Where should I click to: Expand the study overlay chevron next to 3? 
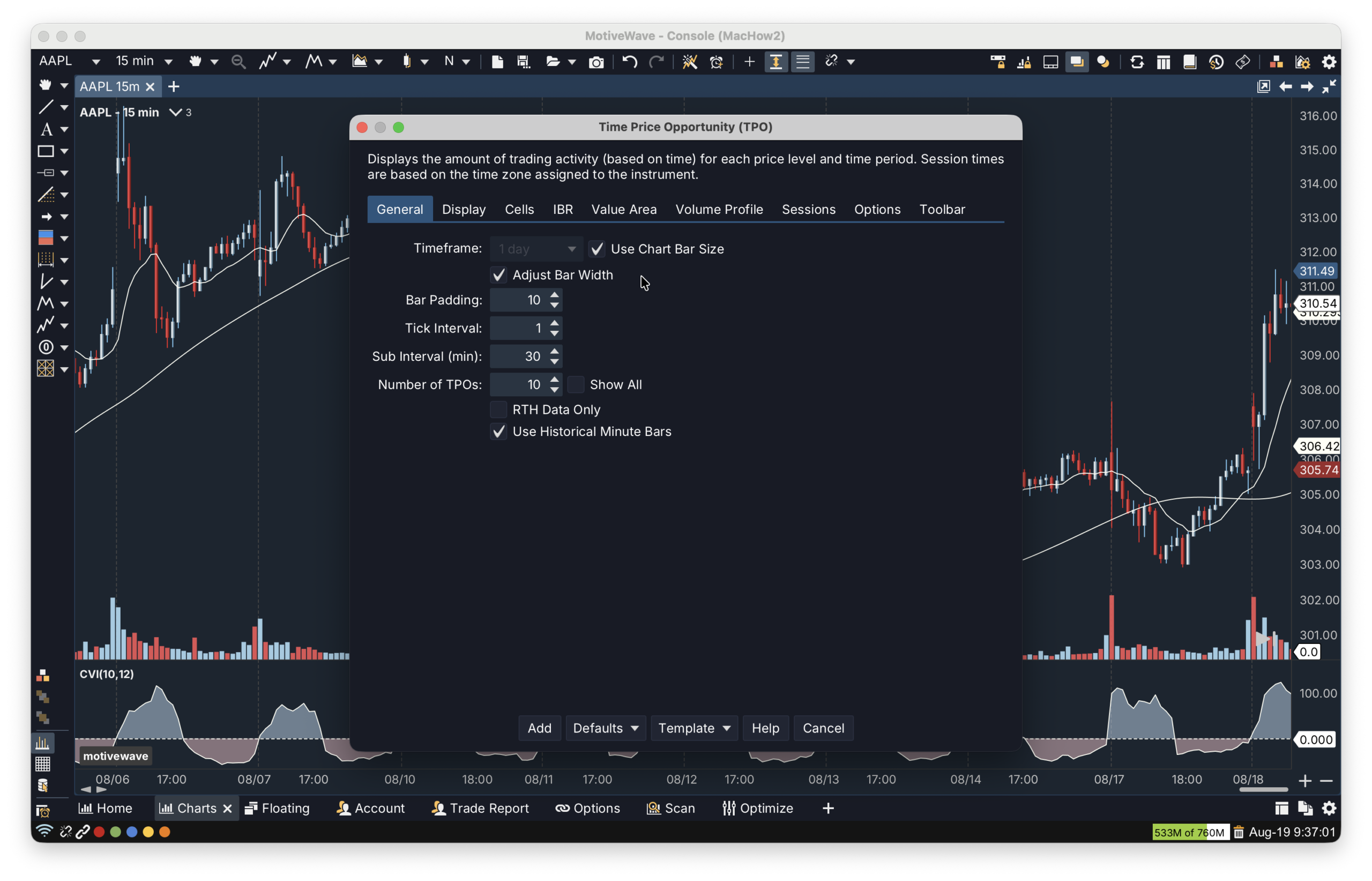coord(175,112)
